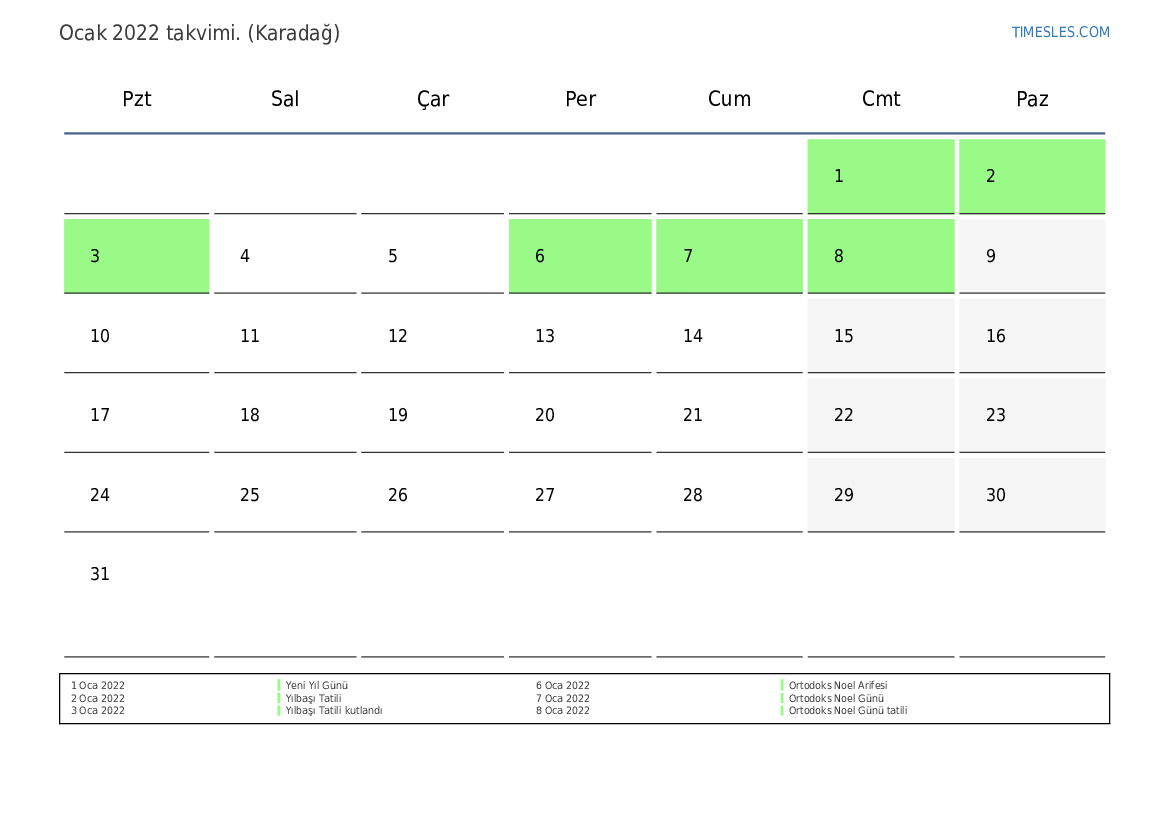Select Ortodoks Noel Arifesi legend entry
The height and width of the screenshot is (827, 1169).
click(837, 686)
